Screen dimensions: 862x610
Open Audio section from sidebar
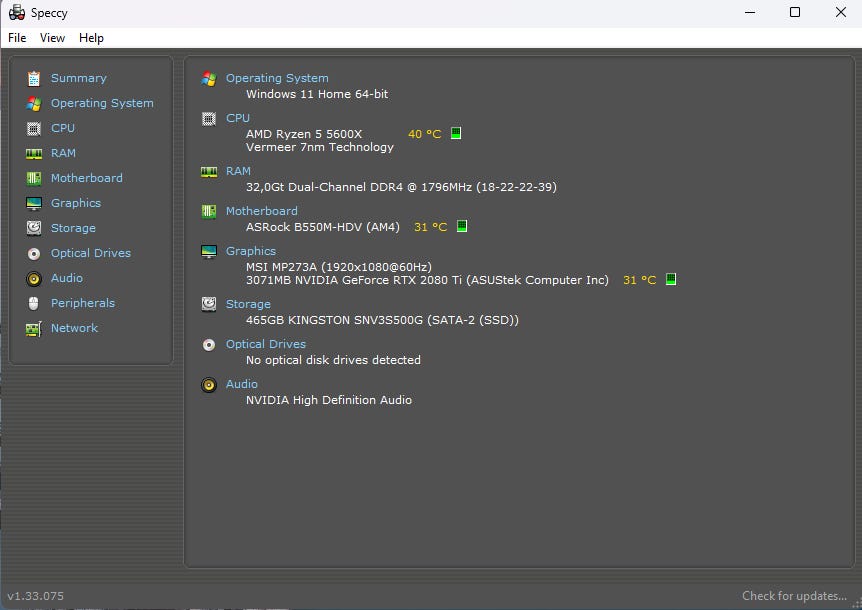[x=67, y=278]
